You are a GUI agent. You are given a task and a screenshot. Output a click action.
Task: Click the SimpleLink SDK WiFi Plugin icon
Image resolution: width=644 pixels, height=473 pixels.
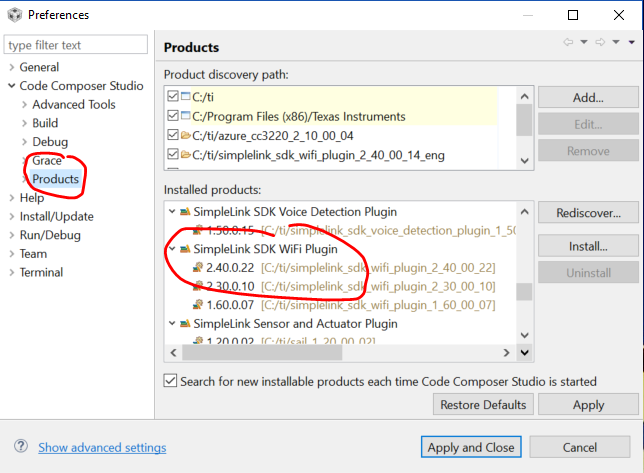tap(184, 249)
